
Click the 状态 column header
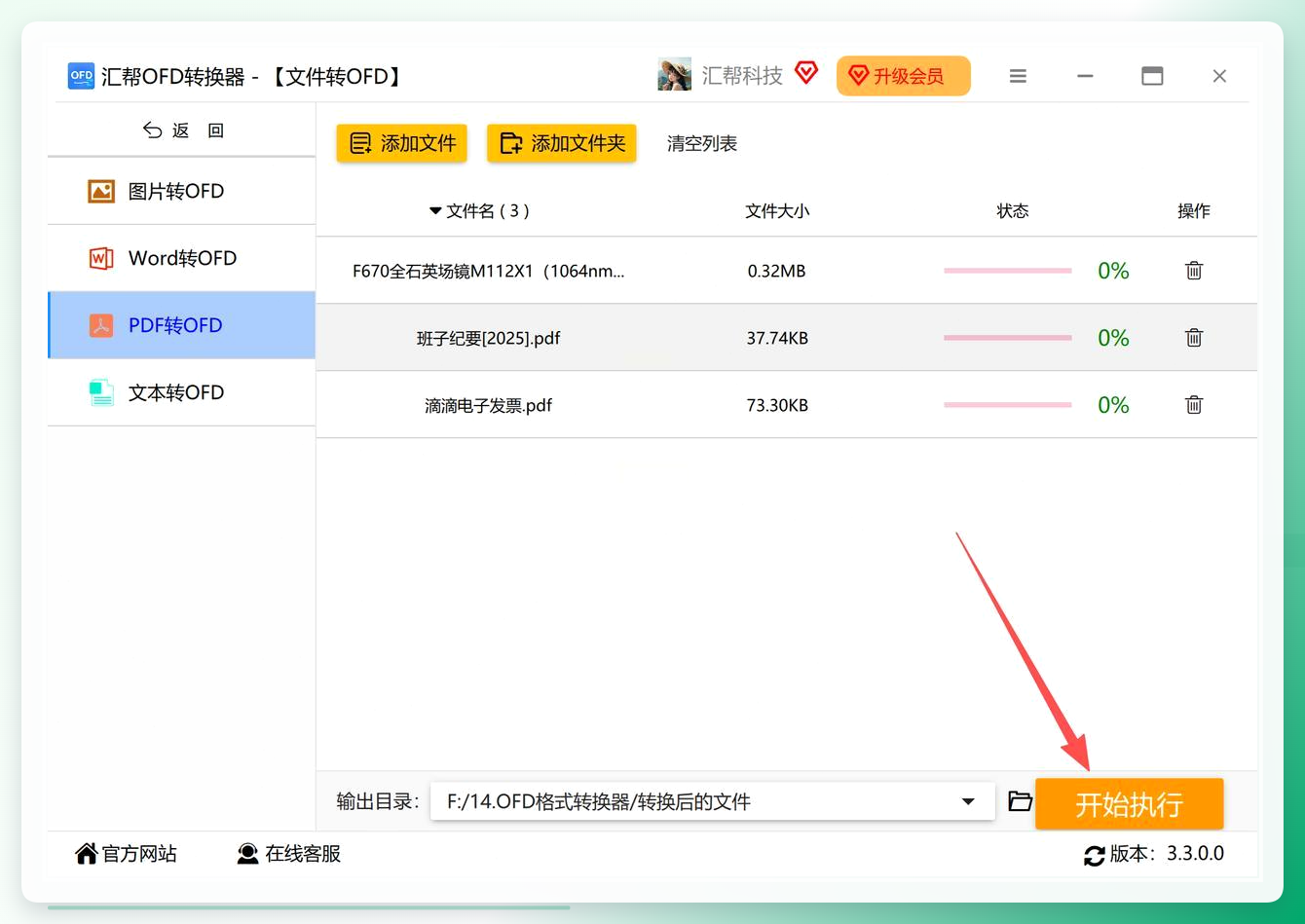1013,211
